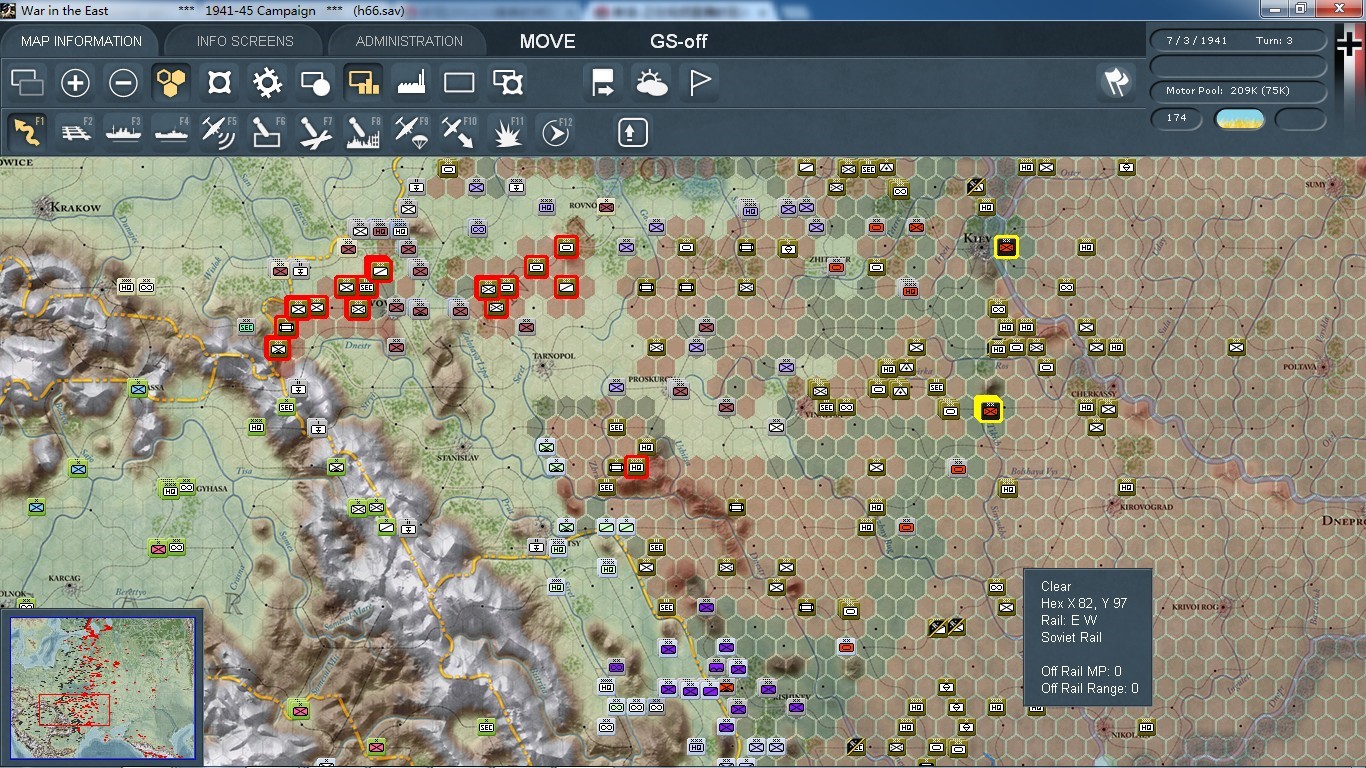
Task: Click the outlined pennant flag icon
Action: point(699,82)
